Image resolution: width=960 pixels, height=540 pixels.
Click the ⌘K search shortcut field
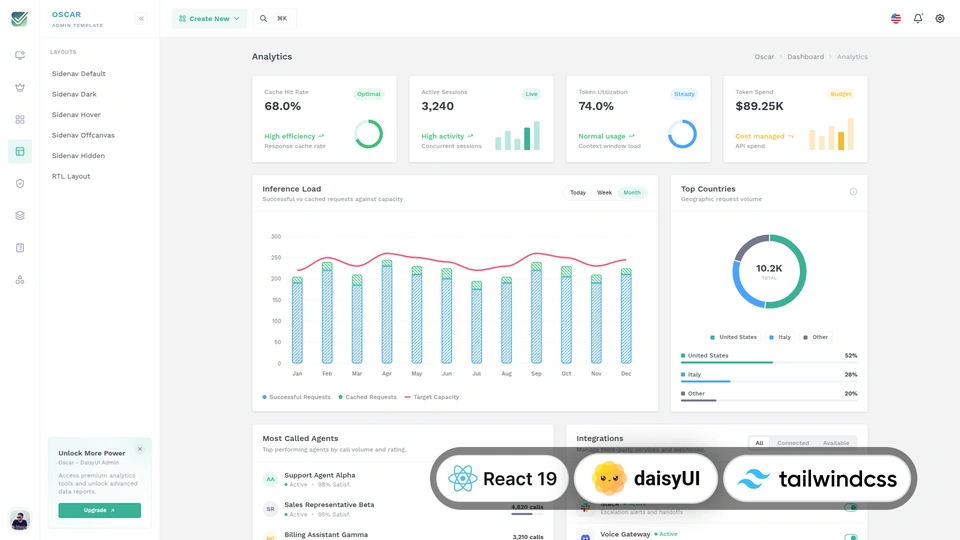tap(282, 18)
